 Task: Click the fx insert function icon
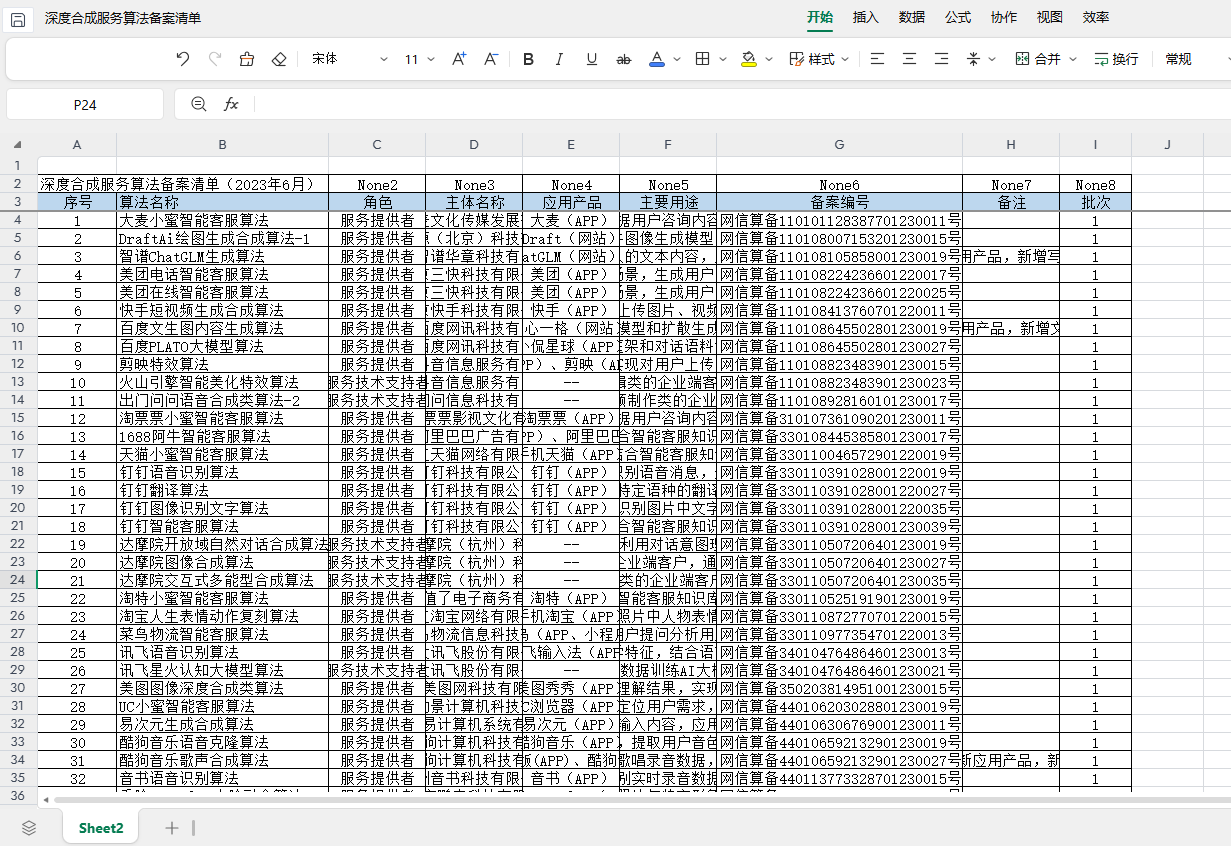tap(231, 104)
